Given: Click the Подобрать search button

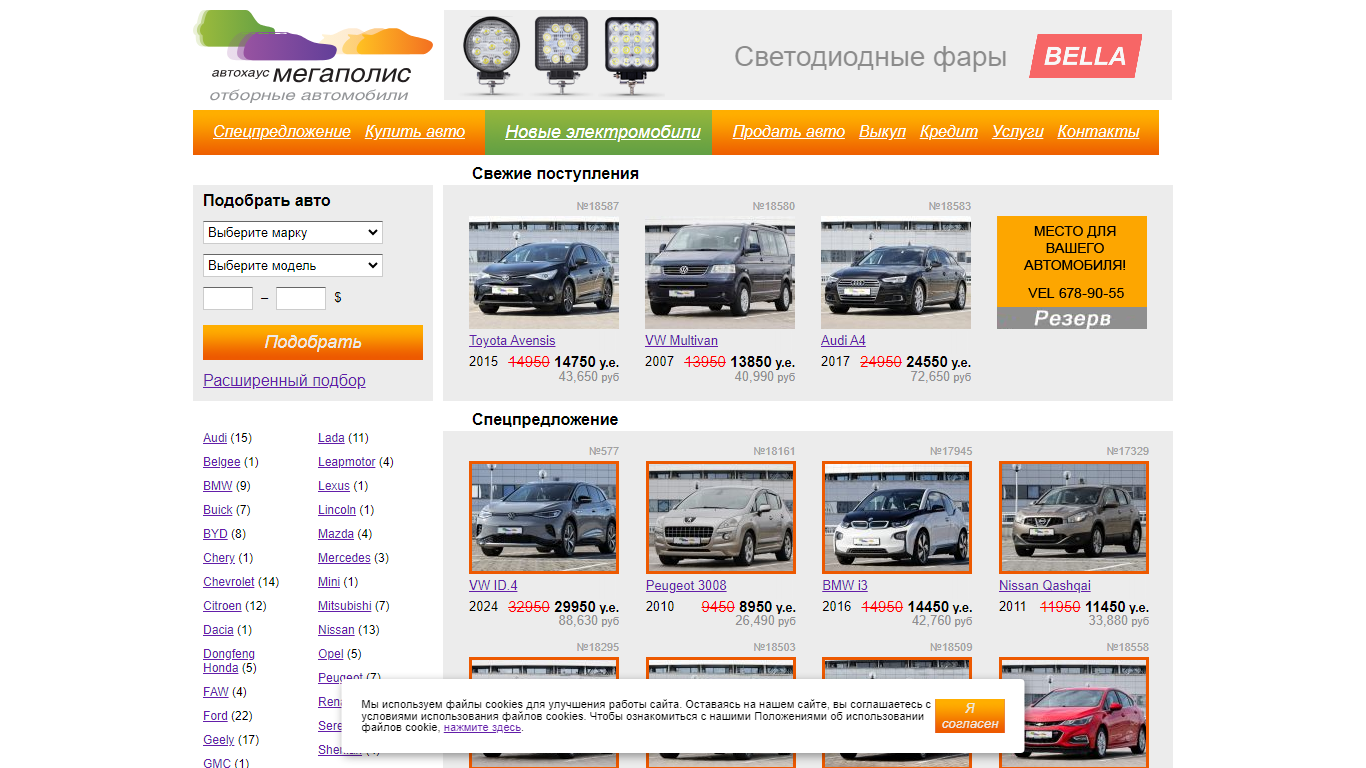Looking at the screenshot, I should [313, 342].
